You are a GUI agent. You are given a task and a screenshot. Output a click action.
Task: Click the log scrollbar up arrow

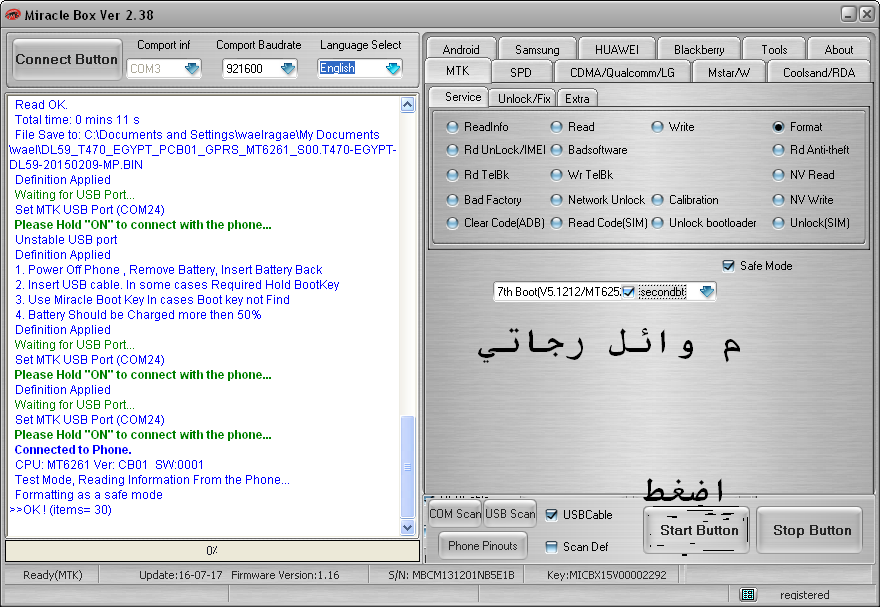click(407, 104)
